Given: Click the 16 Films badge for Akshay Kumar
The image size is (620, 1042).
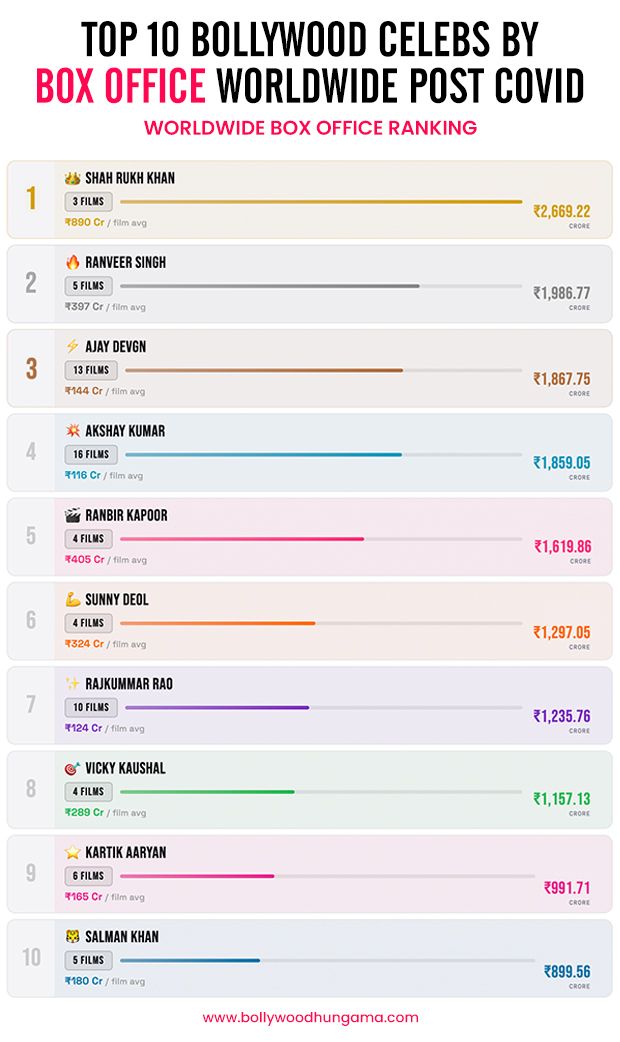Looking at the screenshot, I should pos(91,454).
